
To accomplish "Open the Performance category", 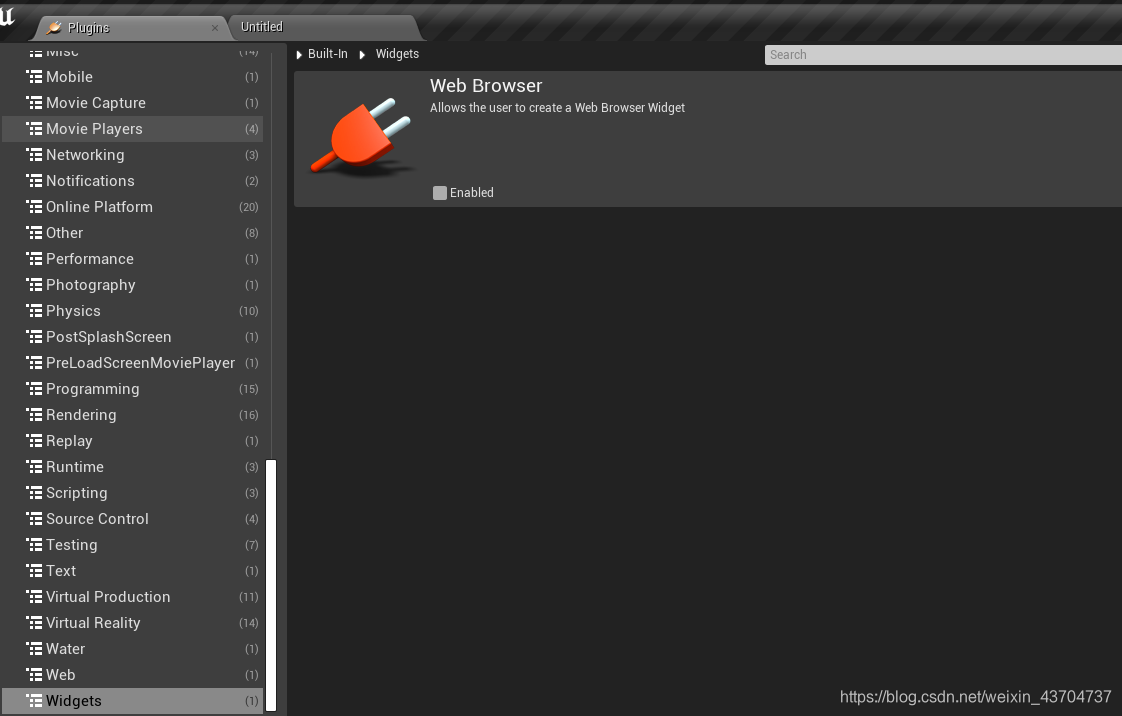I will coord(132,259).
